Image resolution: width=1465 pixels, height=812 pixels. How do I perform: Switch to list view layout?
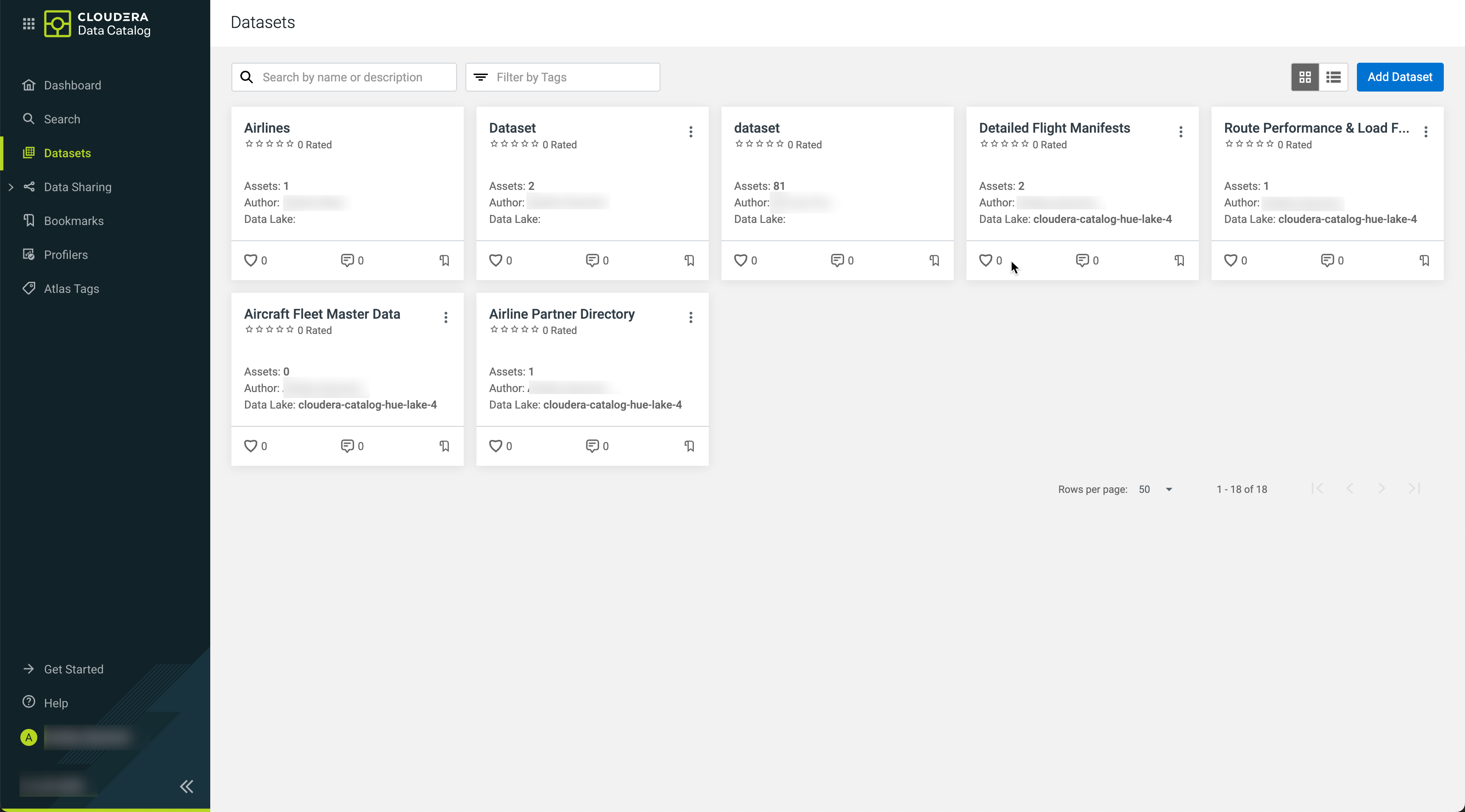1333,77
